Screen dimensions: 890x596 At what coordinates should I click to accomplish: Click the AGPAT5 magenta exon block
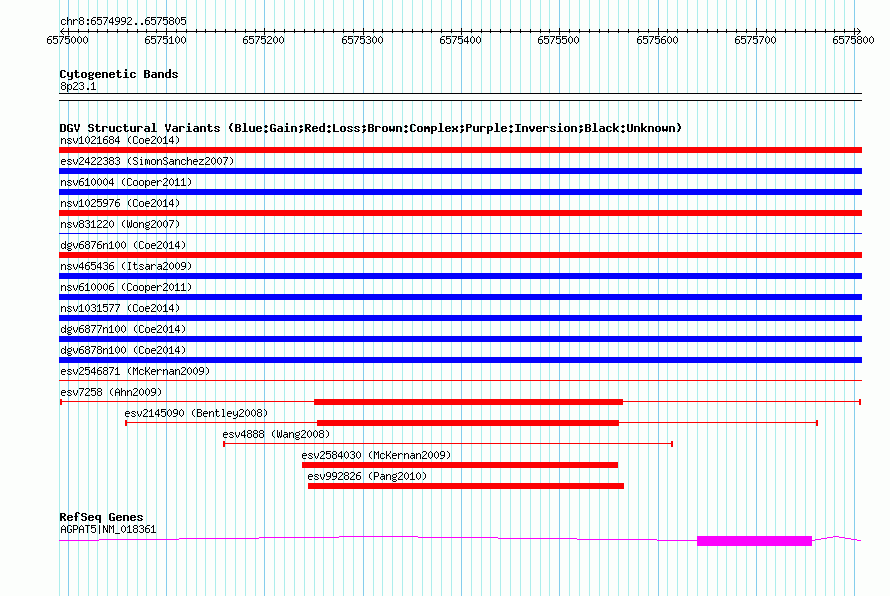tap(754, 541)
